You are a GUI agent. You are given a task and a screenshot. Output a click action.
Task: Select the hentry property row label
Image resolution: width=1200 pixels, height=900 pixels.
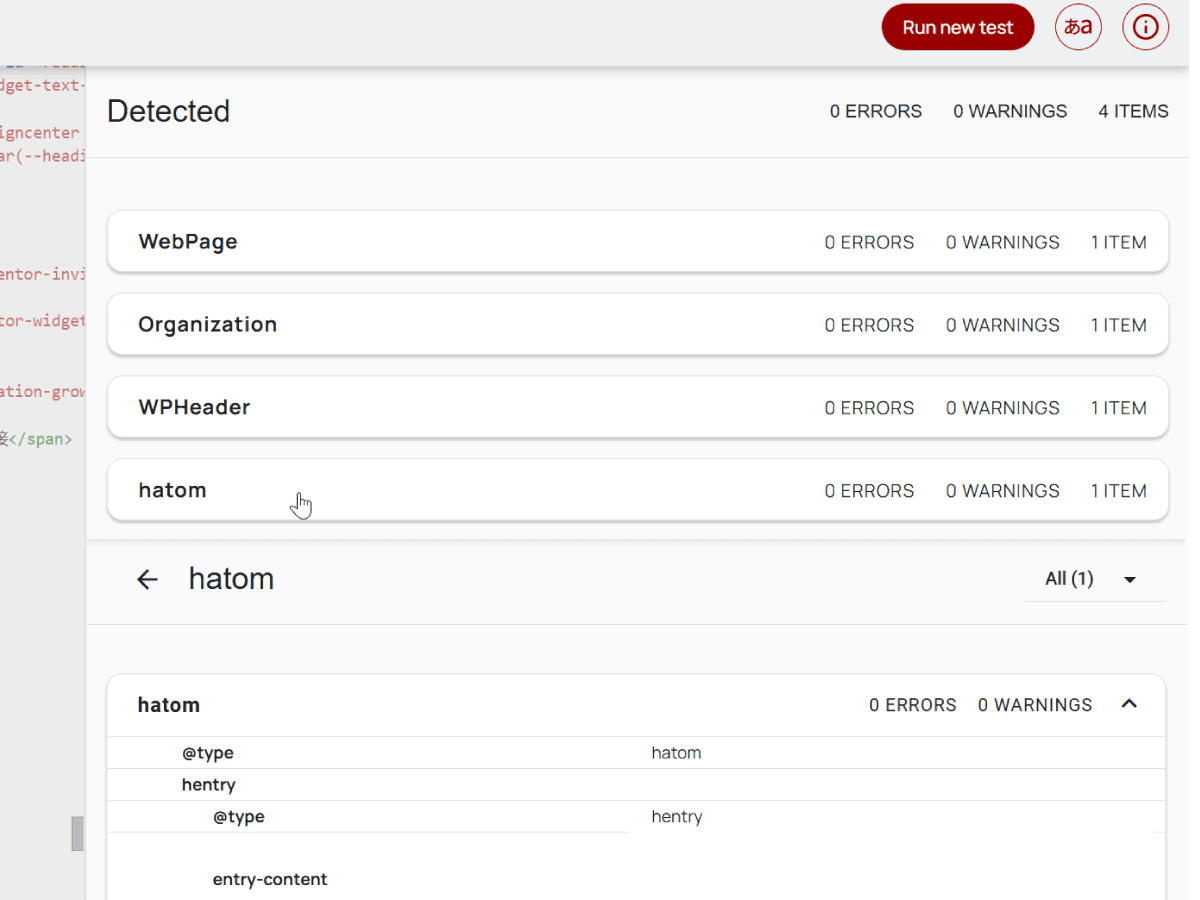(208, 785)
